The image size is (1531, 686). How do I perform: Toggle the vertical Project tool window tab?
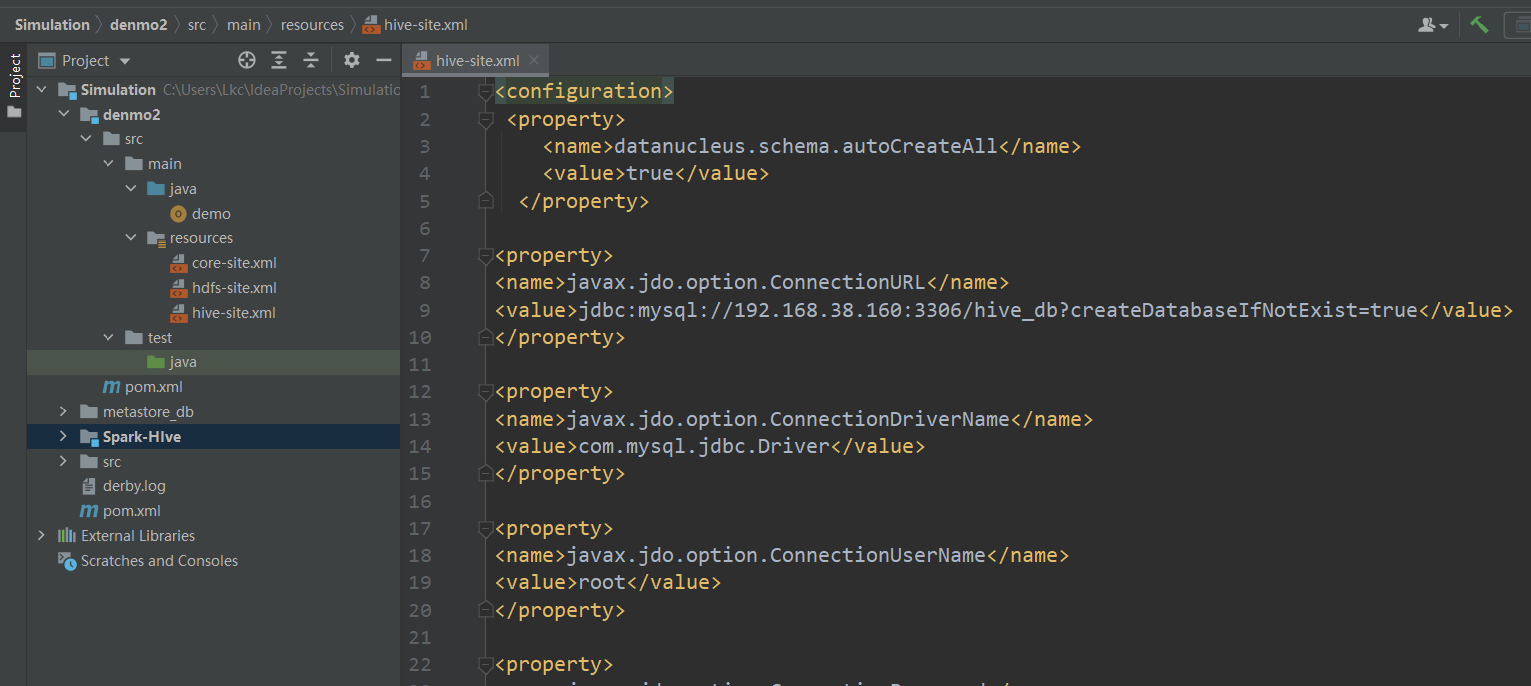[14, 85]
